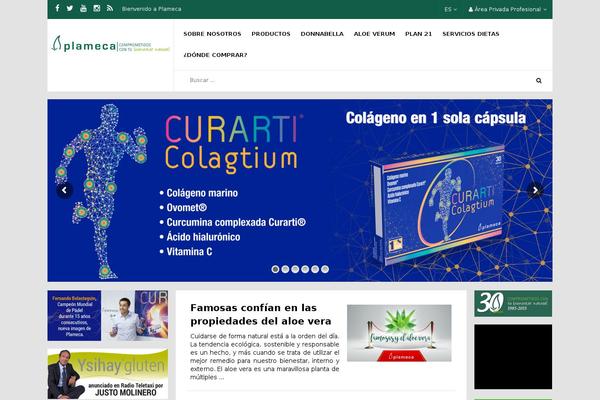The width and height of the screenshot is (600, 400).
Task: Open Donnabella menu item
Action: [322, 34]
